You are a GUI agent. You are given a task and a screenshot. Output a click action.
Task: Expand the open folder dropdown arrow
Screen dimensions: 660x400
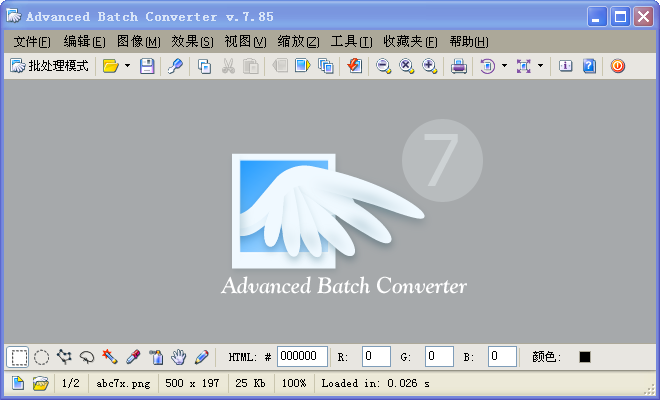point(127,66)
